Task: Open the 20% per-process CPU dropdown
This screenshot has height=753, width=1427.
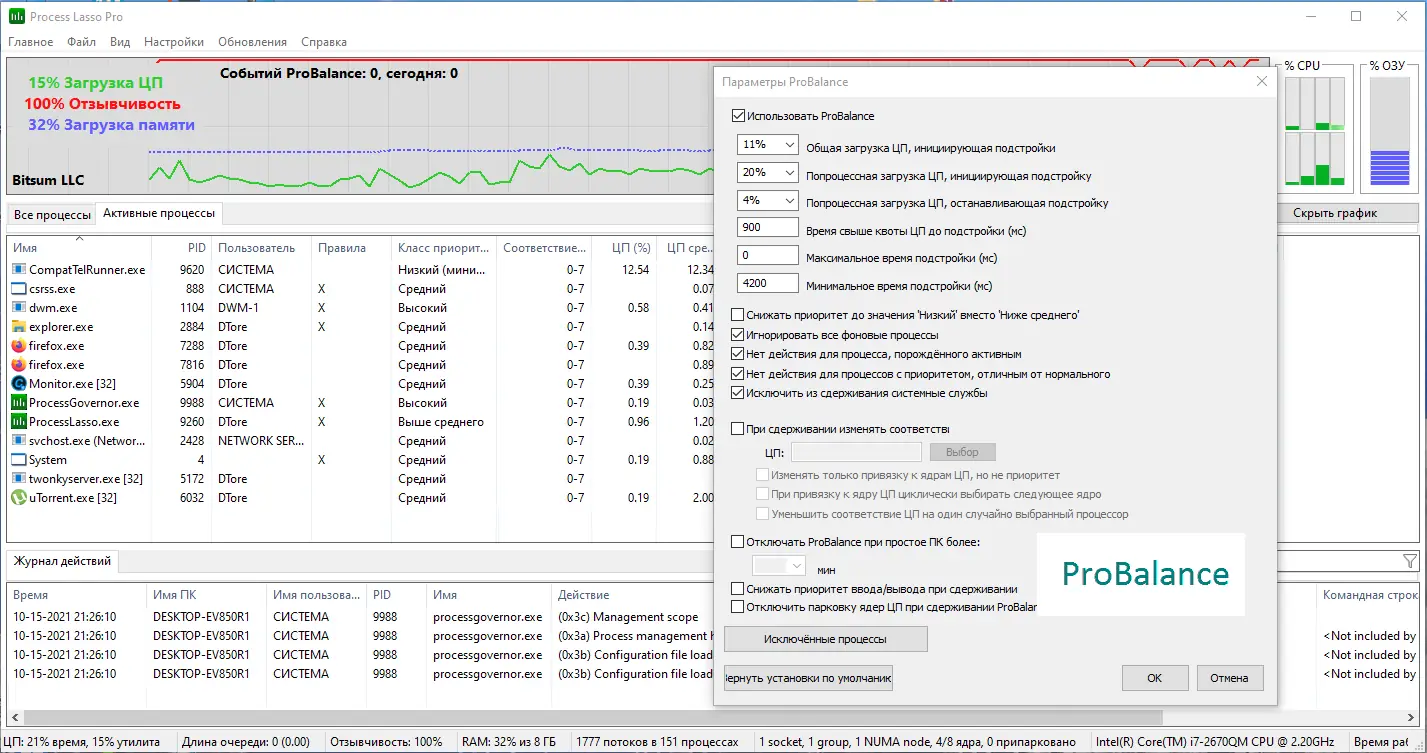Action: tap(768, 173)
